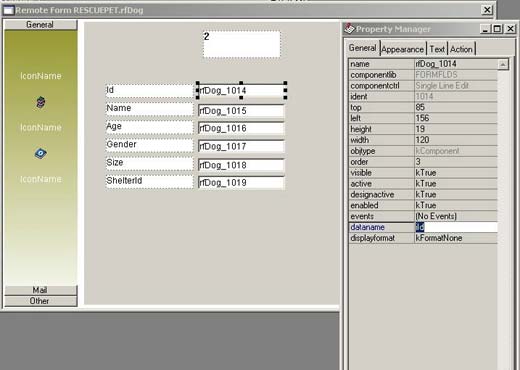This screenshot has height=370, width=520.
Task: Click the third IconName label in sidebar
Action: tap(41, 179)
